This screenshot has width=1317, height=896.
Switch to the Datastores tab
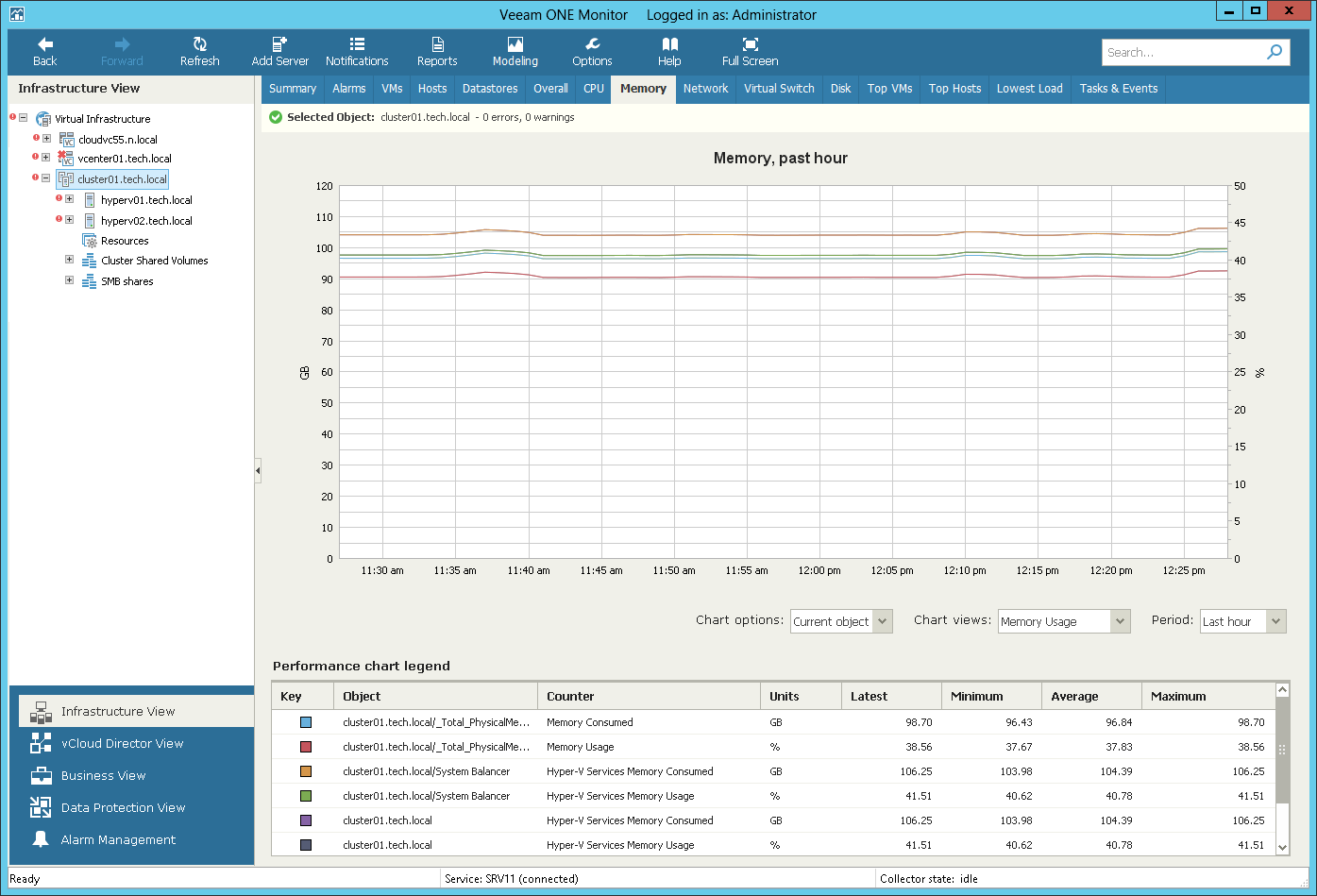[x=490, y=89]
